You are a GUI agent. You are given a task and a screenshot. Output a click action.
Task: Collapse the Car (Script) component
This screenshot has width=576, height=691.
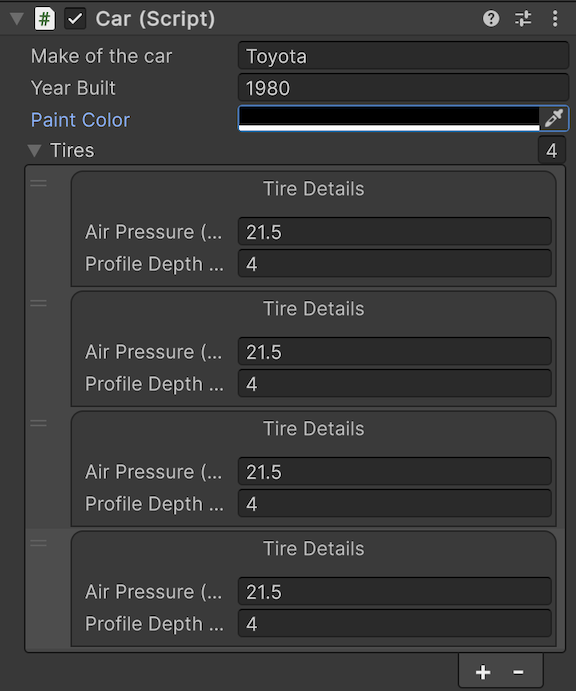17,19
